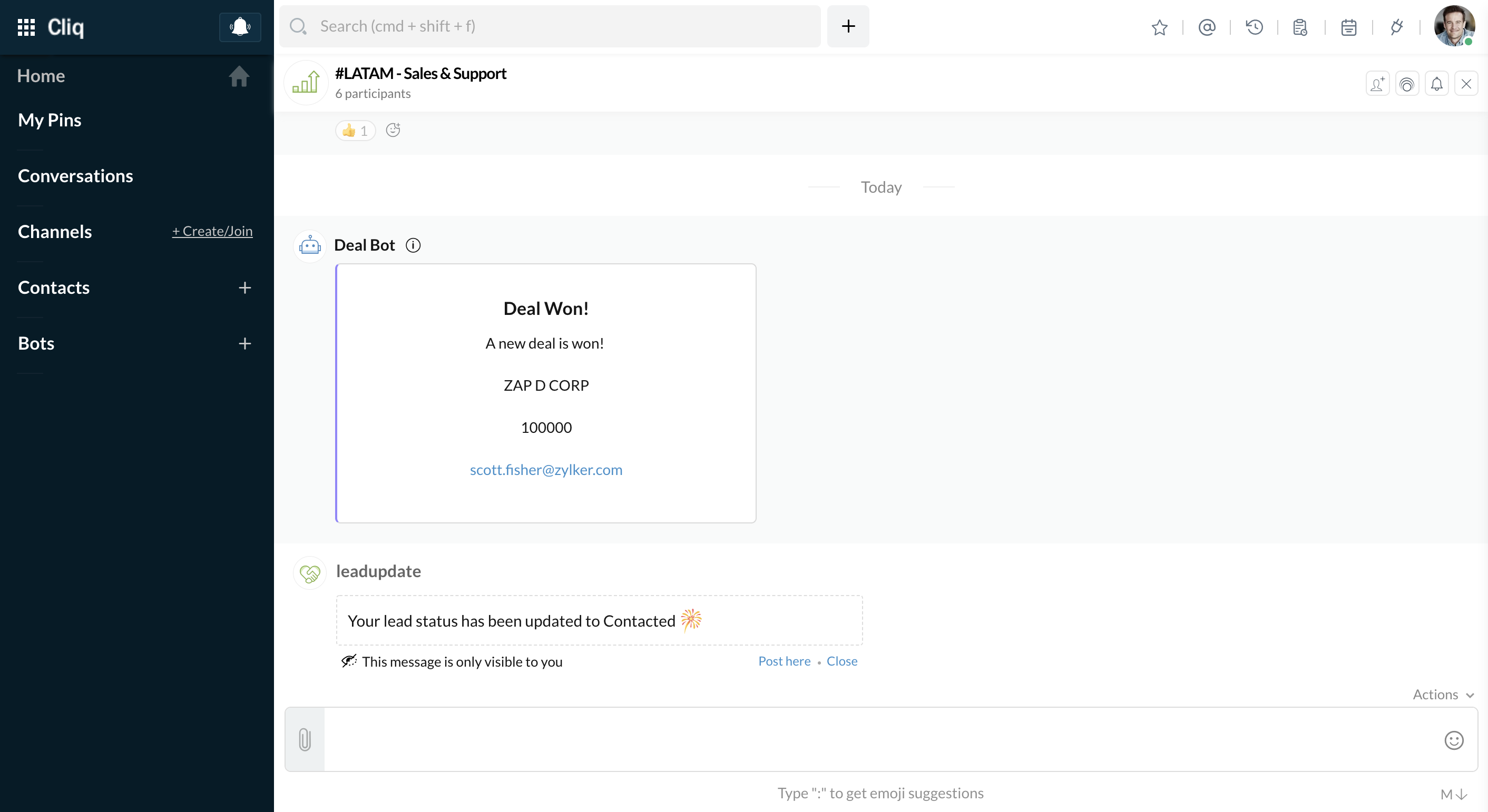Click Close link under the lead message
The height and width of the screenshot is (812, 1488).
(x=841, y=661)
